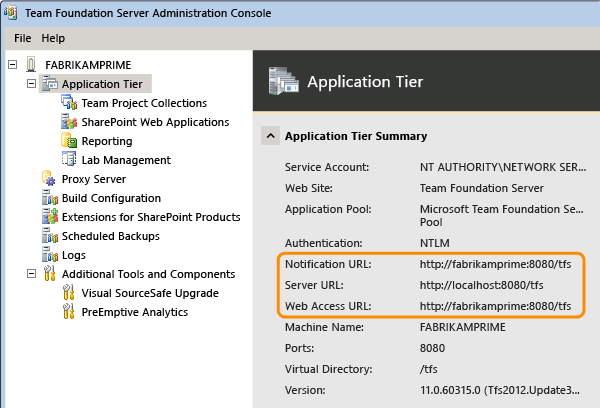This screenshot has width=600, height=408.
Task: Click the Web Access URL value
Action: [x=495, y=305]
